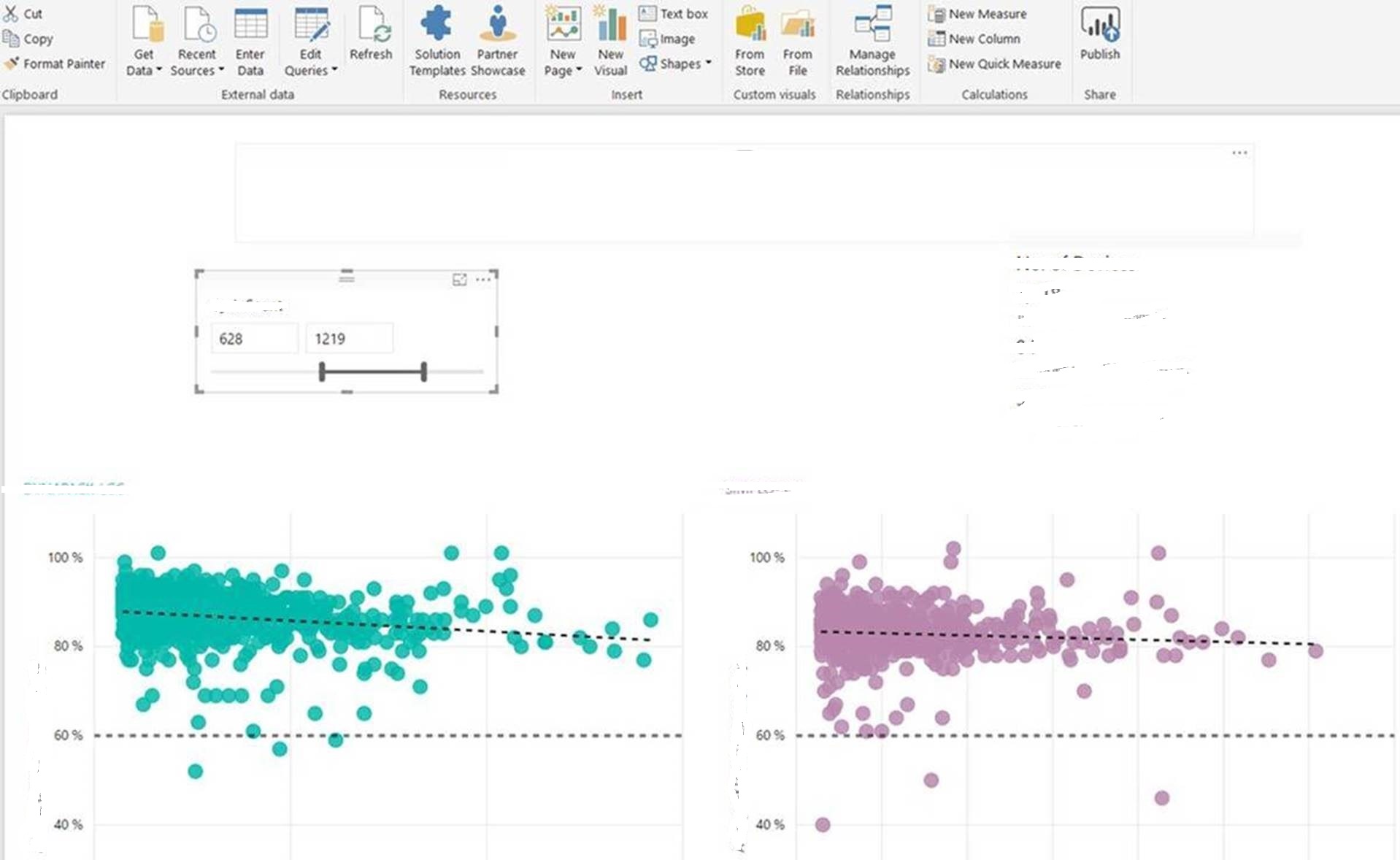Viewport: 1400px width, 860px height.
Task: Expand Recent Sources list
Action: click(197, 41)
